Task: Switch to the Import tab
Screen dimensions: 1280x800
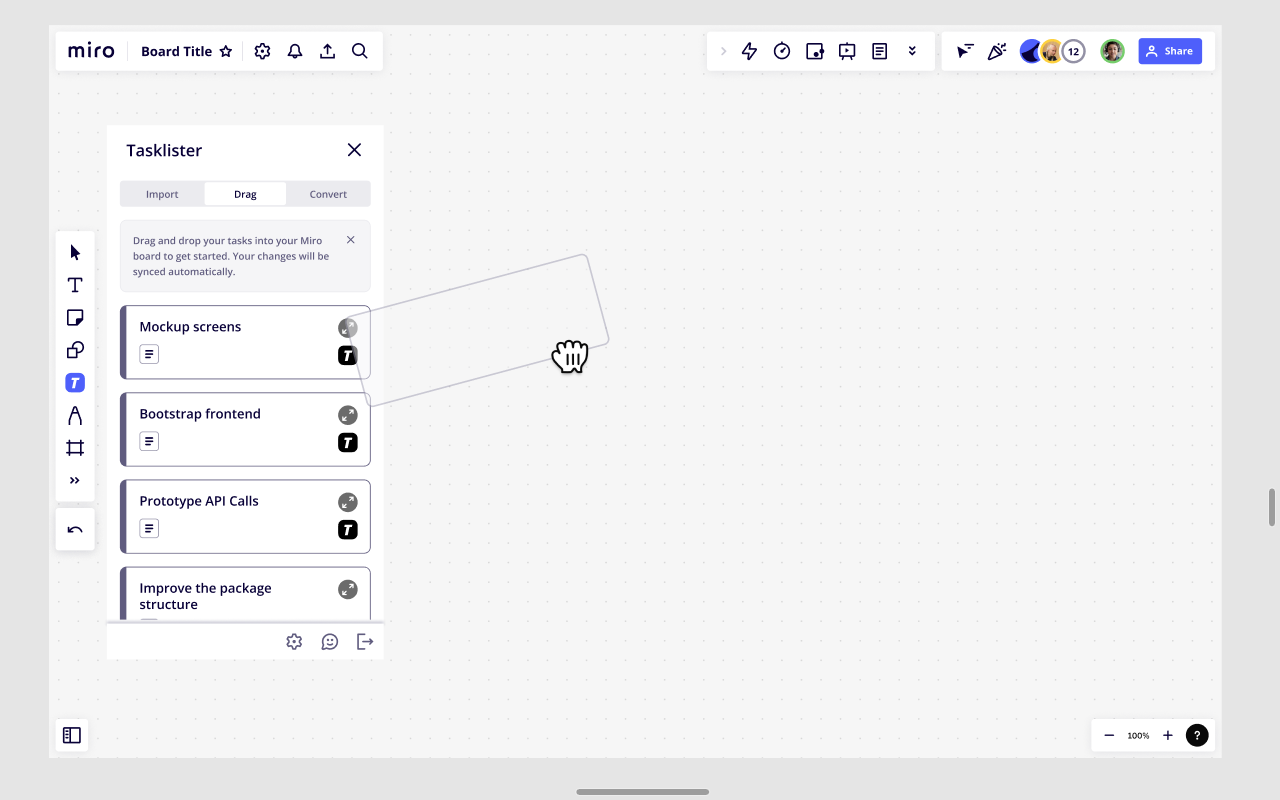Action: [x=162, y=194]
